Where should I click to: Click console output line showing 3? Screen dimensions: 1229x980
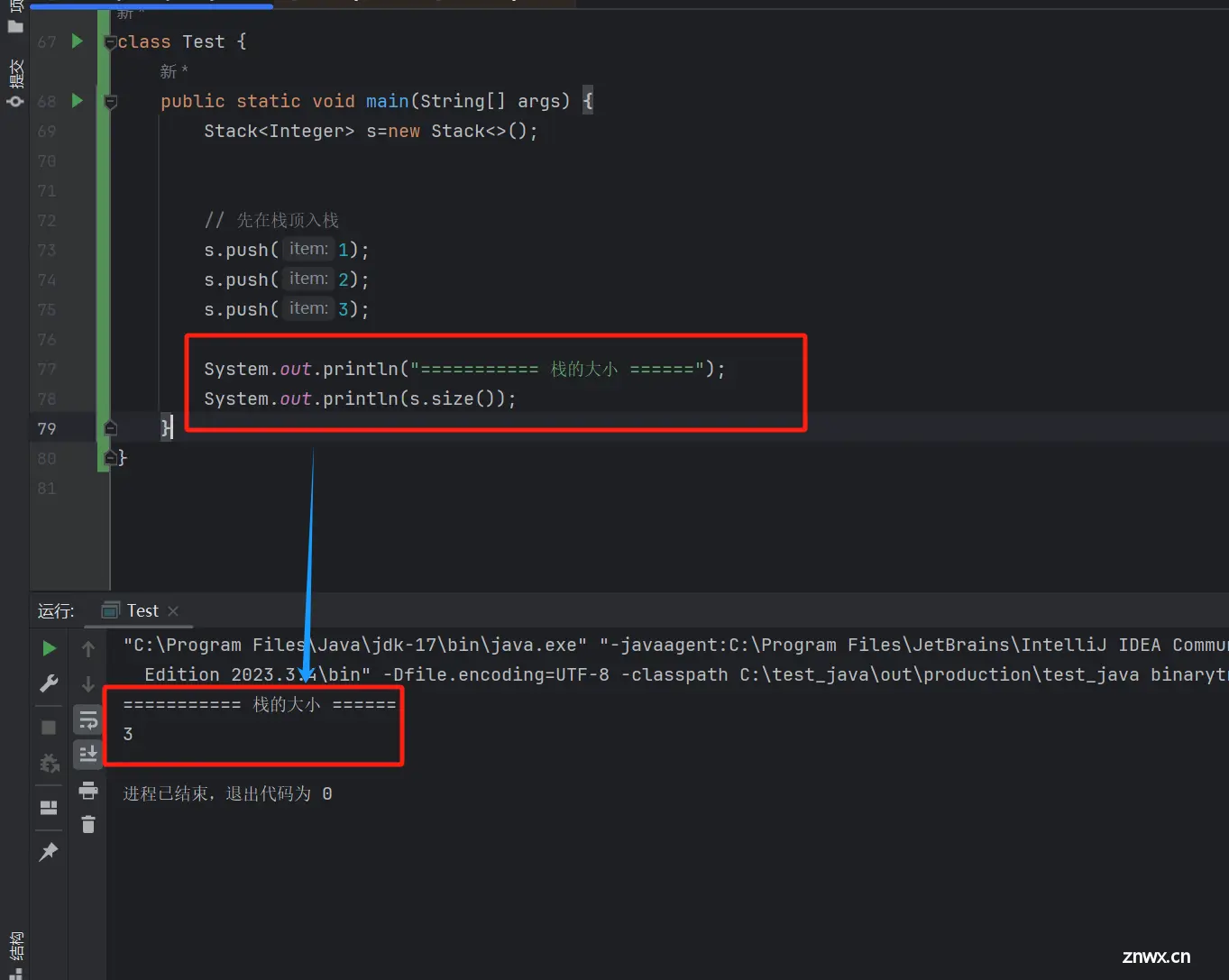128,734
